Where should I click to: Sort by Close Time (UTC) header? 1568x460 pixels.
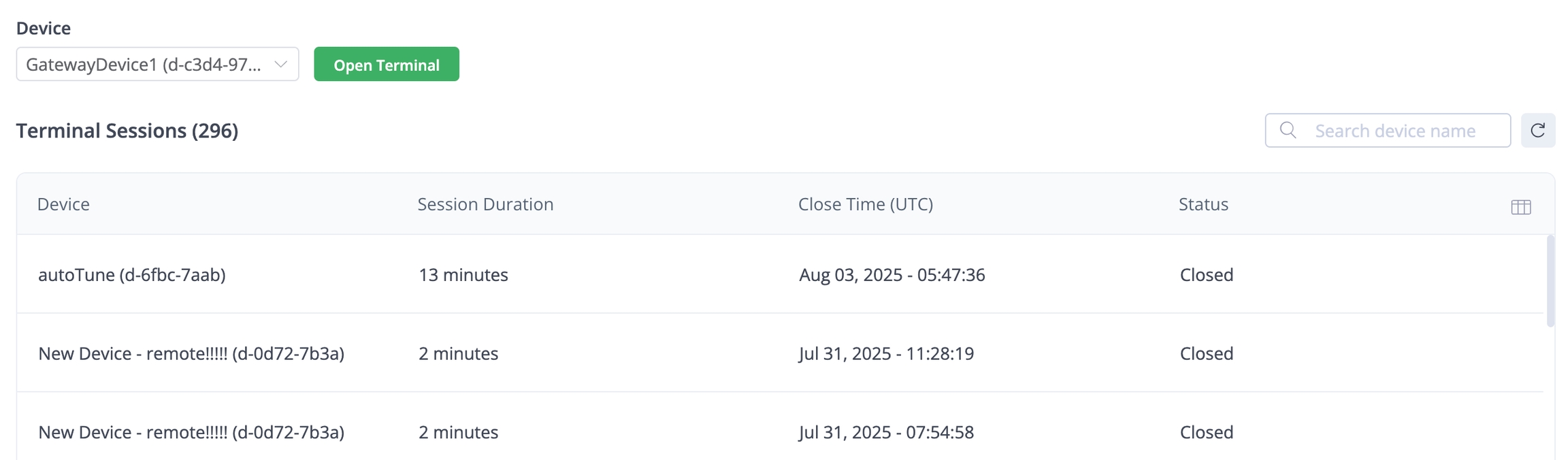pos(865,204)
